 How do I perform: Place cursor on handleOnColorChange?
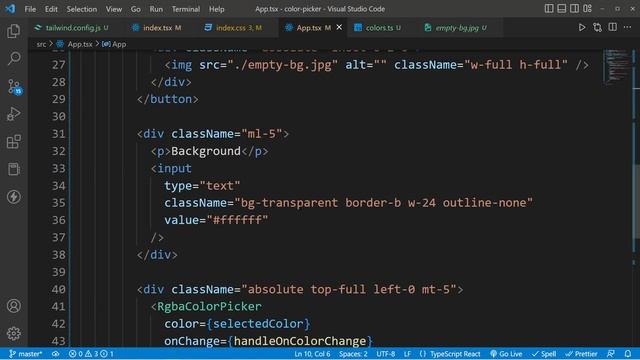click(300, 341)
